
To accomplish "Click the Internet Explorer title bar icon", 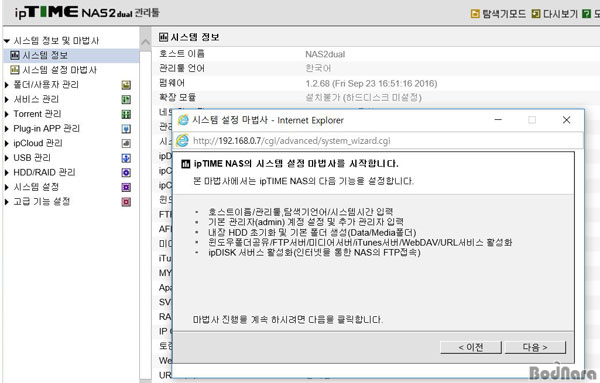I will pos(183,120).
